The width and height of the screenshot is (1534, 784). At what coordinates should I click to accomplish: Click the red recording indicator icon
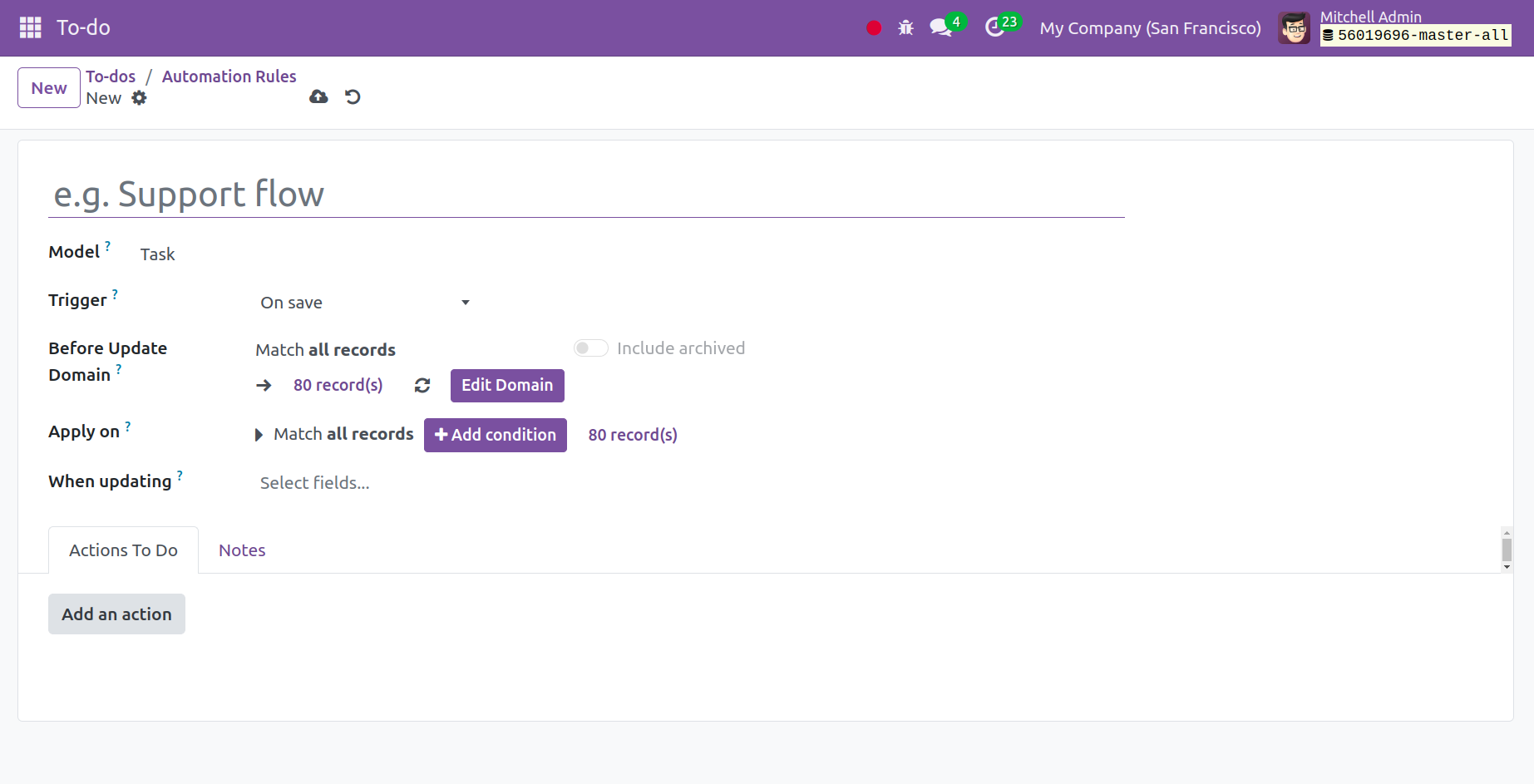pyautogui.click(x=874, y=28)
